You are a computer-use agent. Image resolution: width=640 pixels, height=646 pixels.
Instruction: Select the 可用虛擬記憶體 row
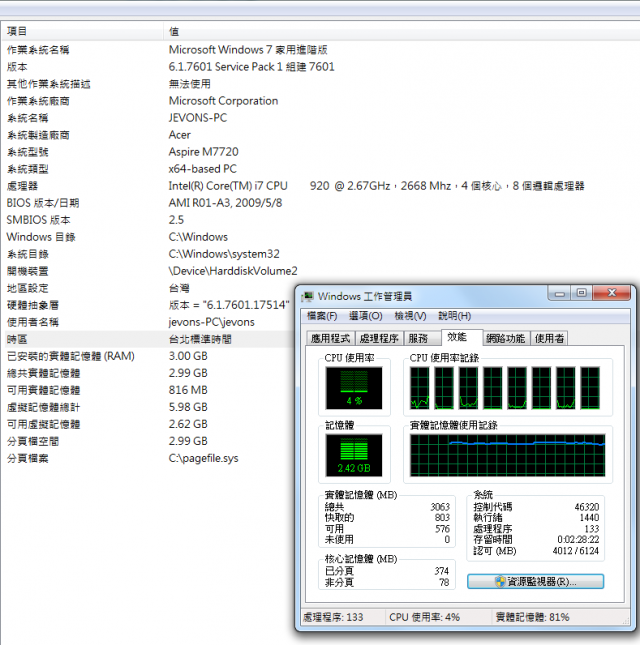(x=148, y=424)
